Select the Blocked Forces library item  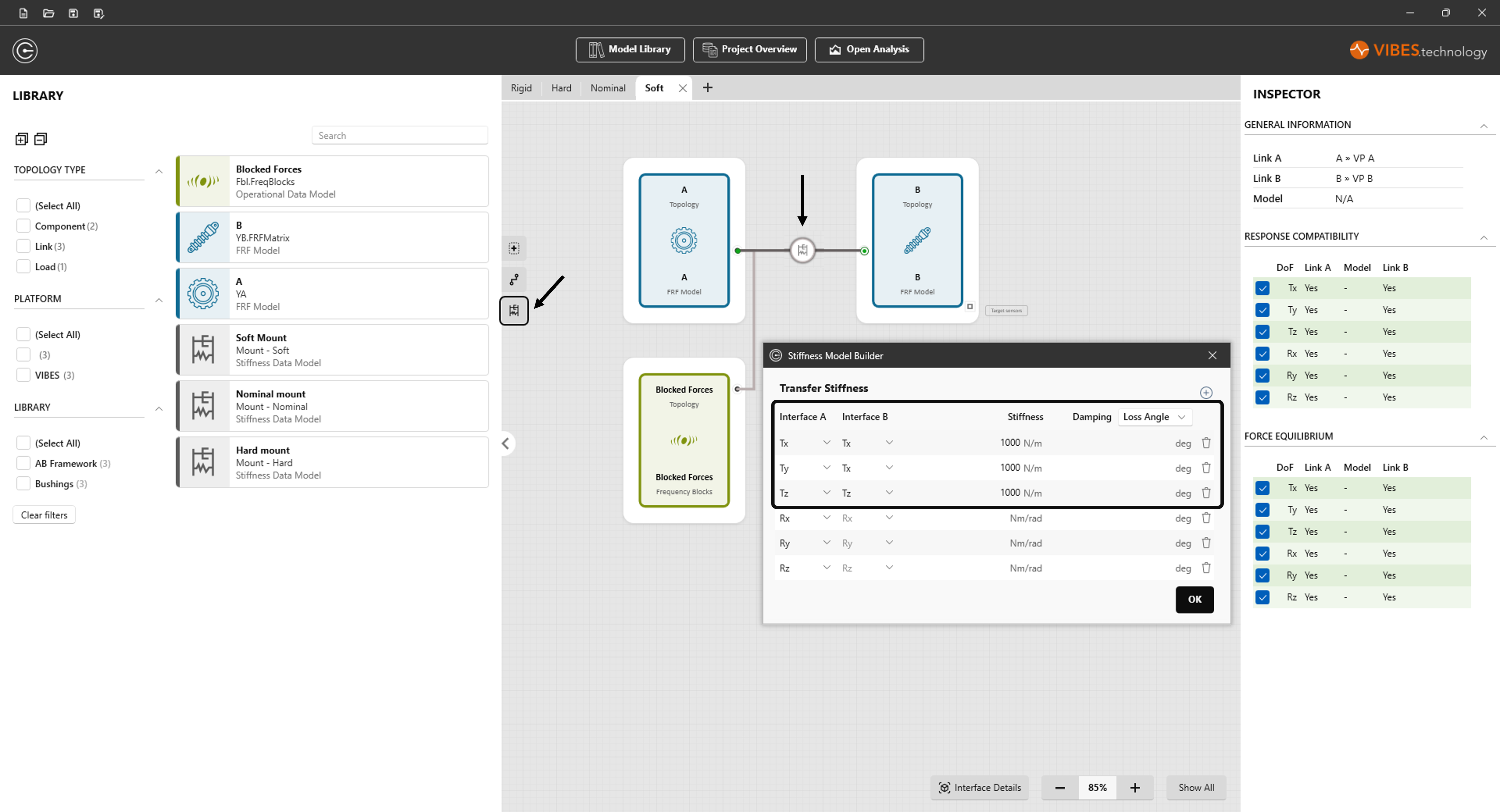point(332,181)
